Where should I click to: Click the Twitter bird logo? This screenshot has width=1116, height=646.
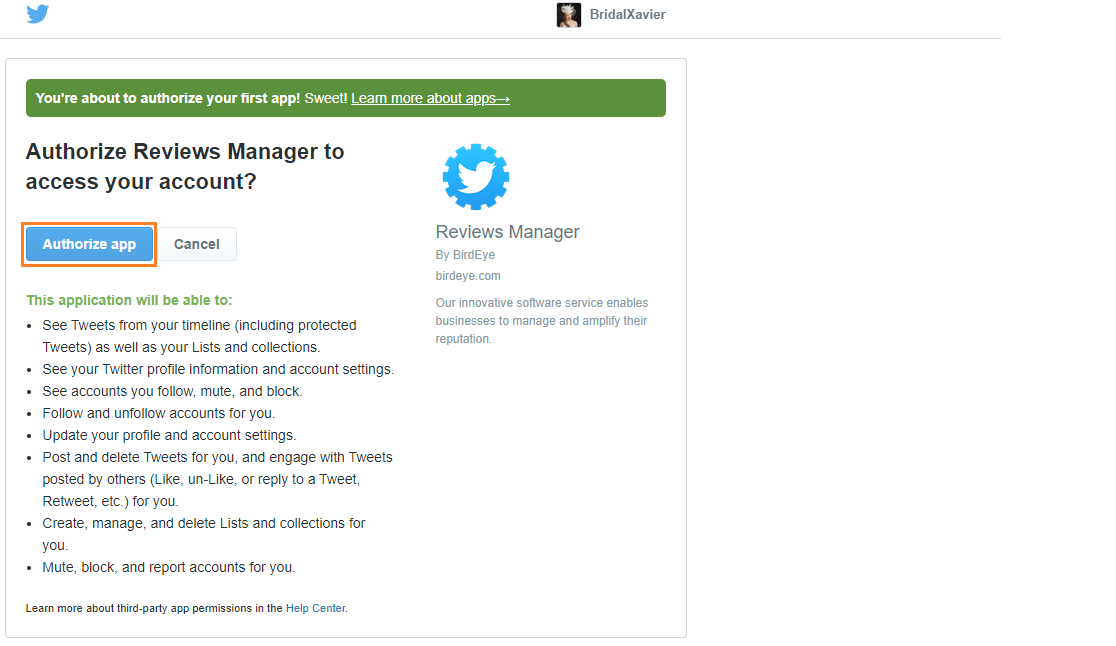pos(38,14)
